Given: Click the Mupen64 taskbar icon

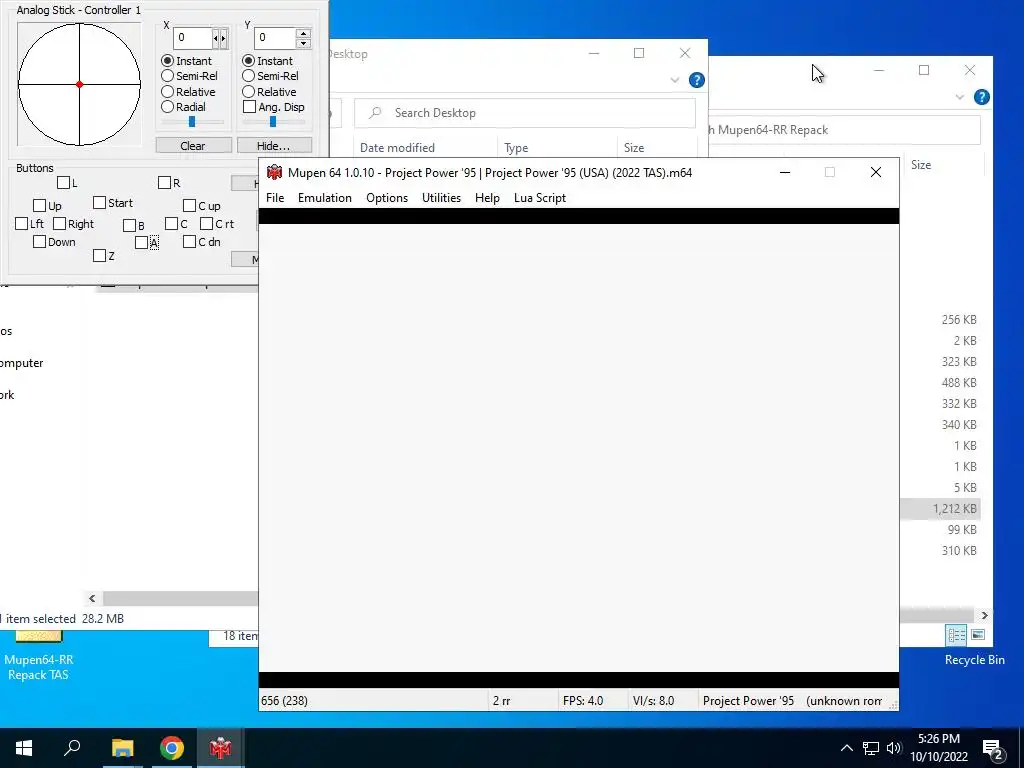Looking at the screenshot, I should click(x=221, y=748).
